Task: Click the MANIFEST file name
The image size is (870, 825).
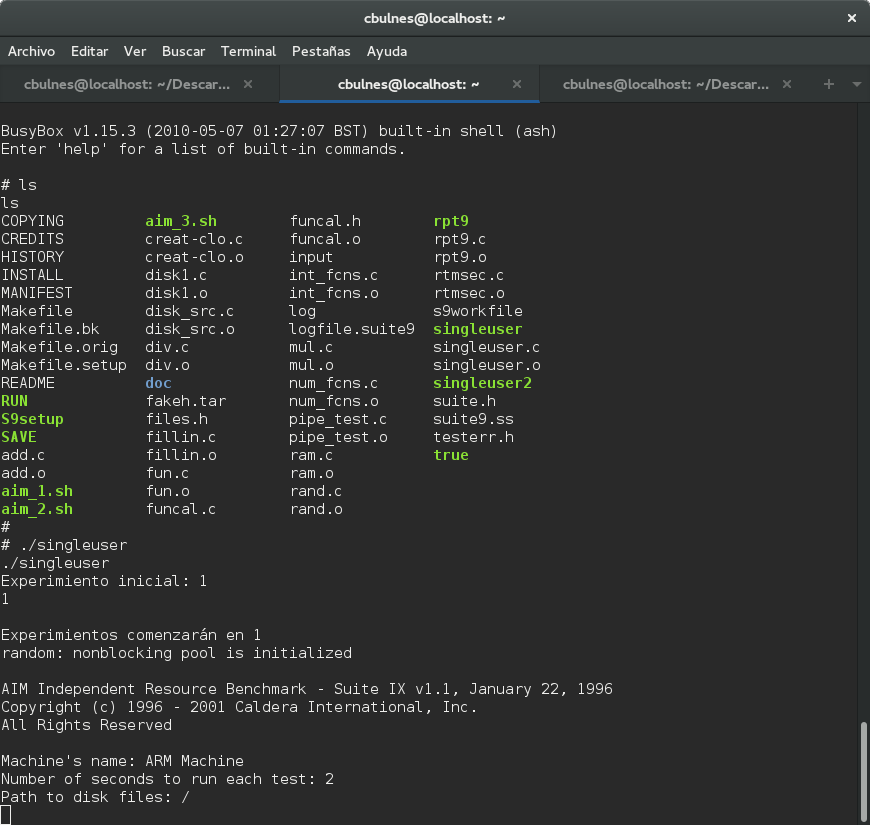Action: [x=37, y=293]
